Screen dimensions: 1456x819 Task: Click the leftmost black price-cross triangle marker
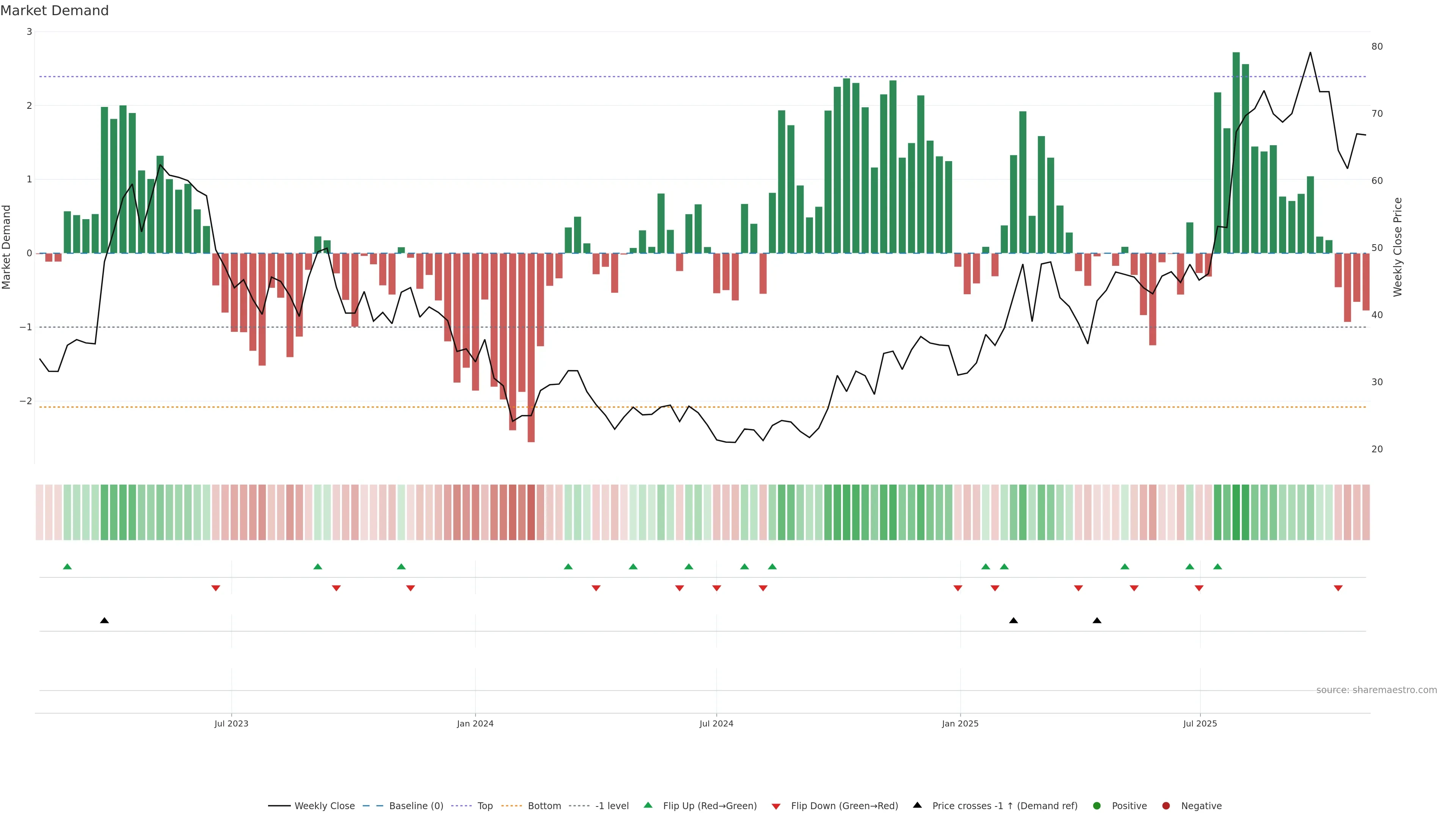click(105, 621)
